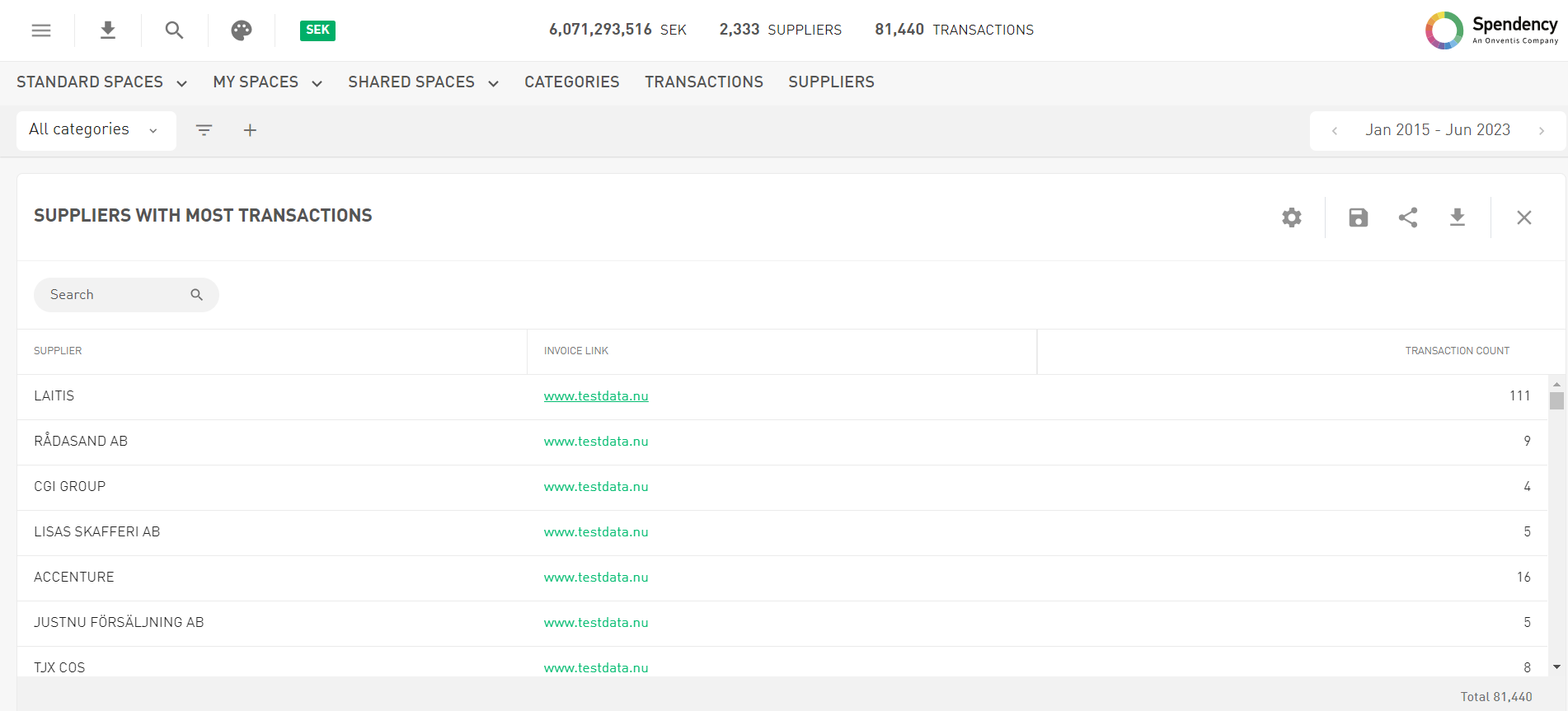This screenshot has width=1568, height=711.
Task: Open the color palette theme icon
Action: coord(241,30)
